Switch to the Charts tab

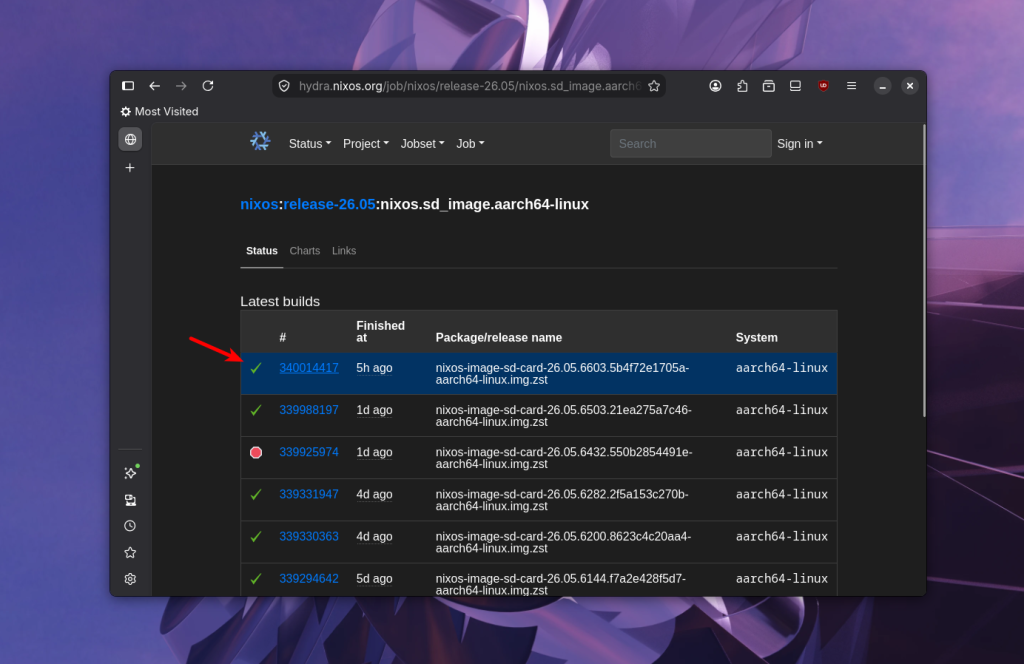304,251
